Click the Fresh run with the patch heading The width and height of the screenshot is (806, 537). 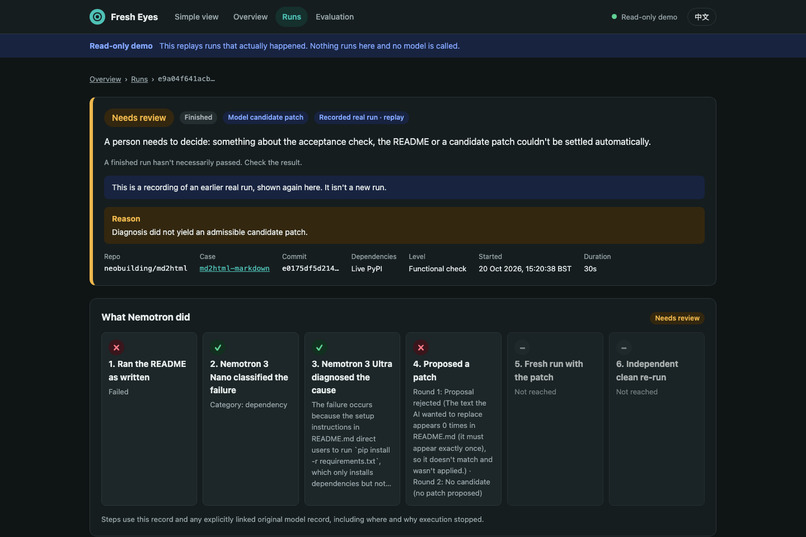click(548, 371)
